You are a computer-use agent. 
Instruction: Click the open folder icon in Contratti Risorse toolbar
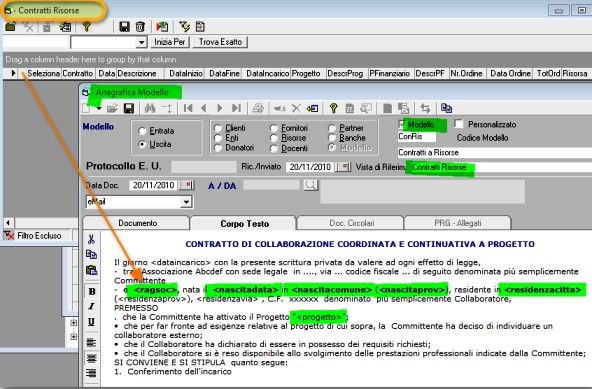click(x=10, y=27)
